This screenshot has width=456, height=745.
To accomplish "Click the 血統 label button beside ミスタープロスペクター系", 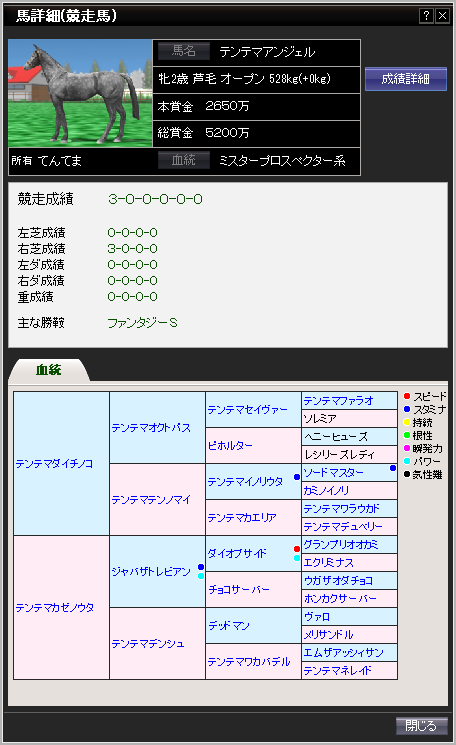I will coord(183,160).
